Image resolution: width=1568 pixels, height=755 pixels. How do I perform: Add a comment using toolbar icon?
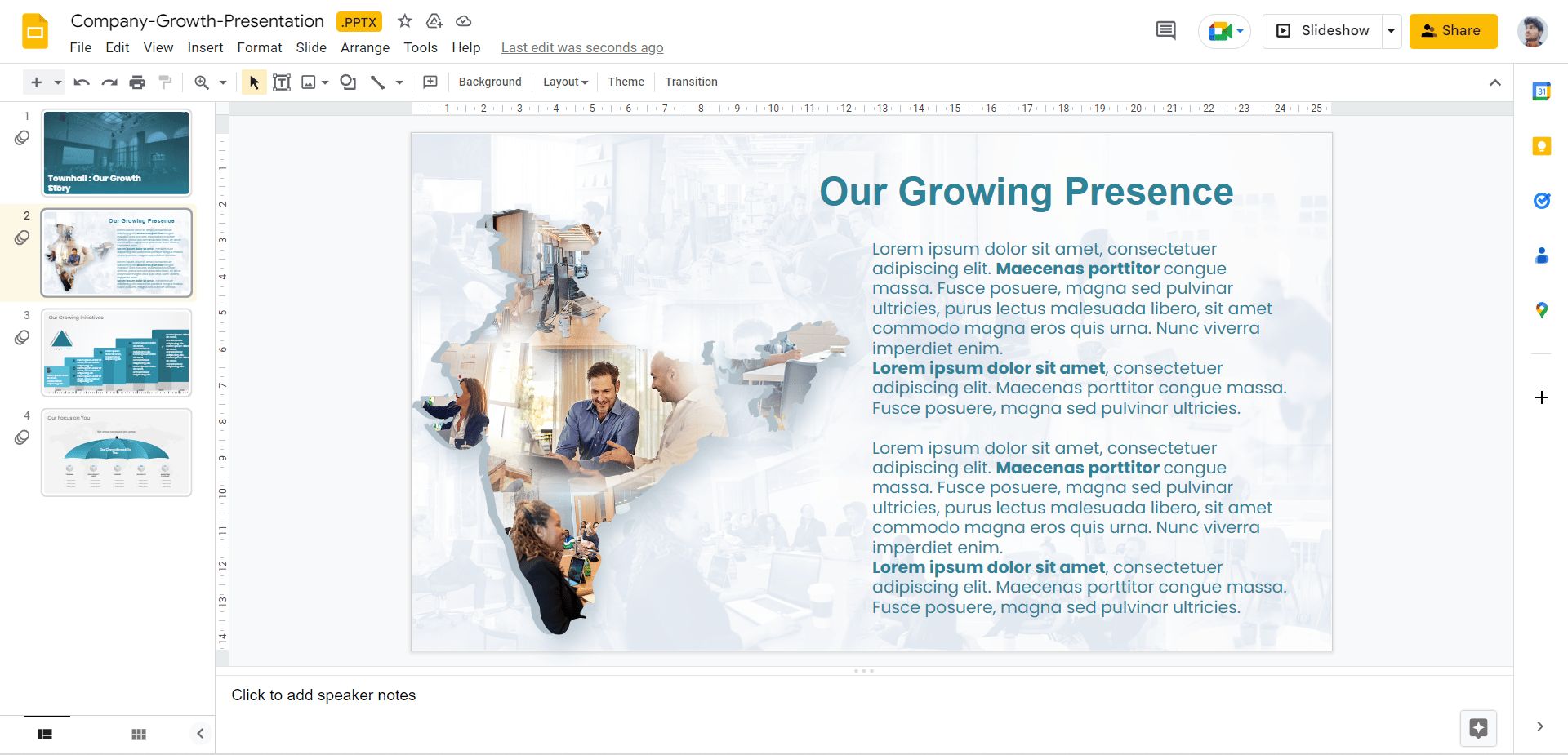tap(430, 82)
